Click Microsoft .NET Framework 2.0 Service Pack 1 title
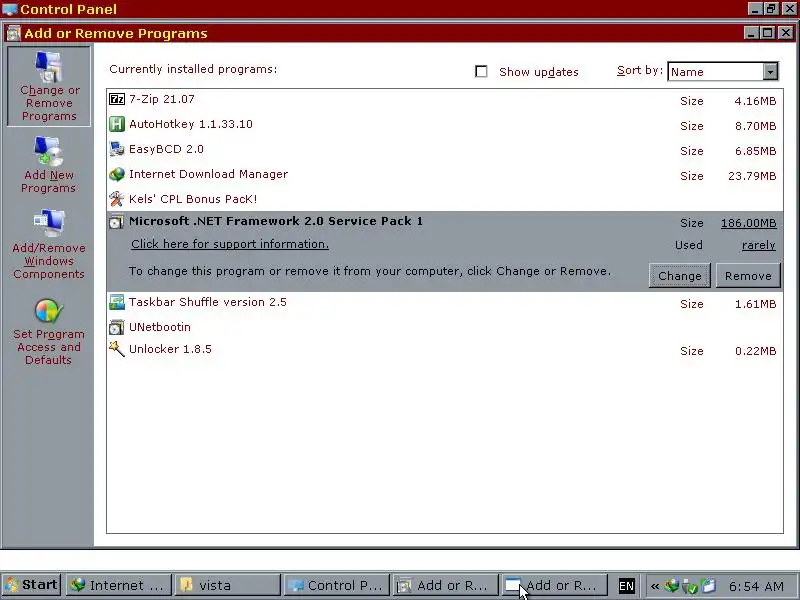Viewport: 800px width, 600px height. click(x=276, y=221)
